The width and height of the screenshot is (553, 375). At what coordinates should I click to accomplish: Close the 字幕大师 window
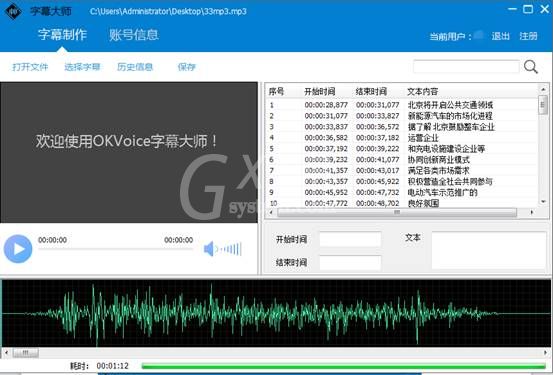coord(545,9)
